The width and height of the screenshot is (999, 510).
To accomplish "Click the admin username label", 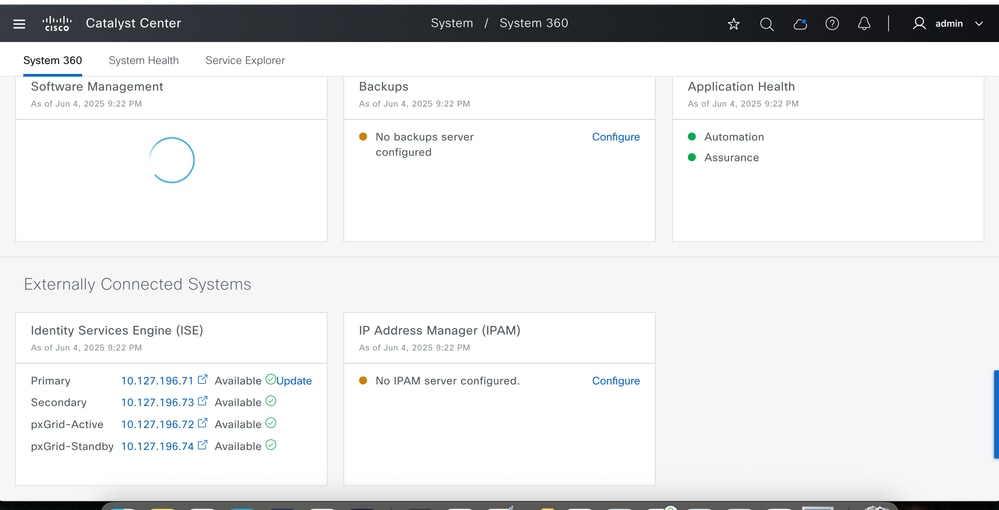I will pyautogui.click(x=949, y=24).
